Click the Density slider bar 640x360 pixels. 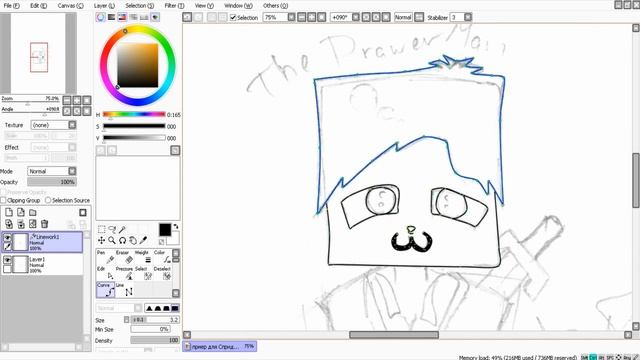pyautogui.click(x=155, y=340)
